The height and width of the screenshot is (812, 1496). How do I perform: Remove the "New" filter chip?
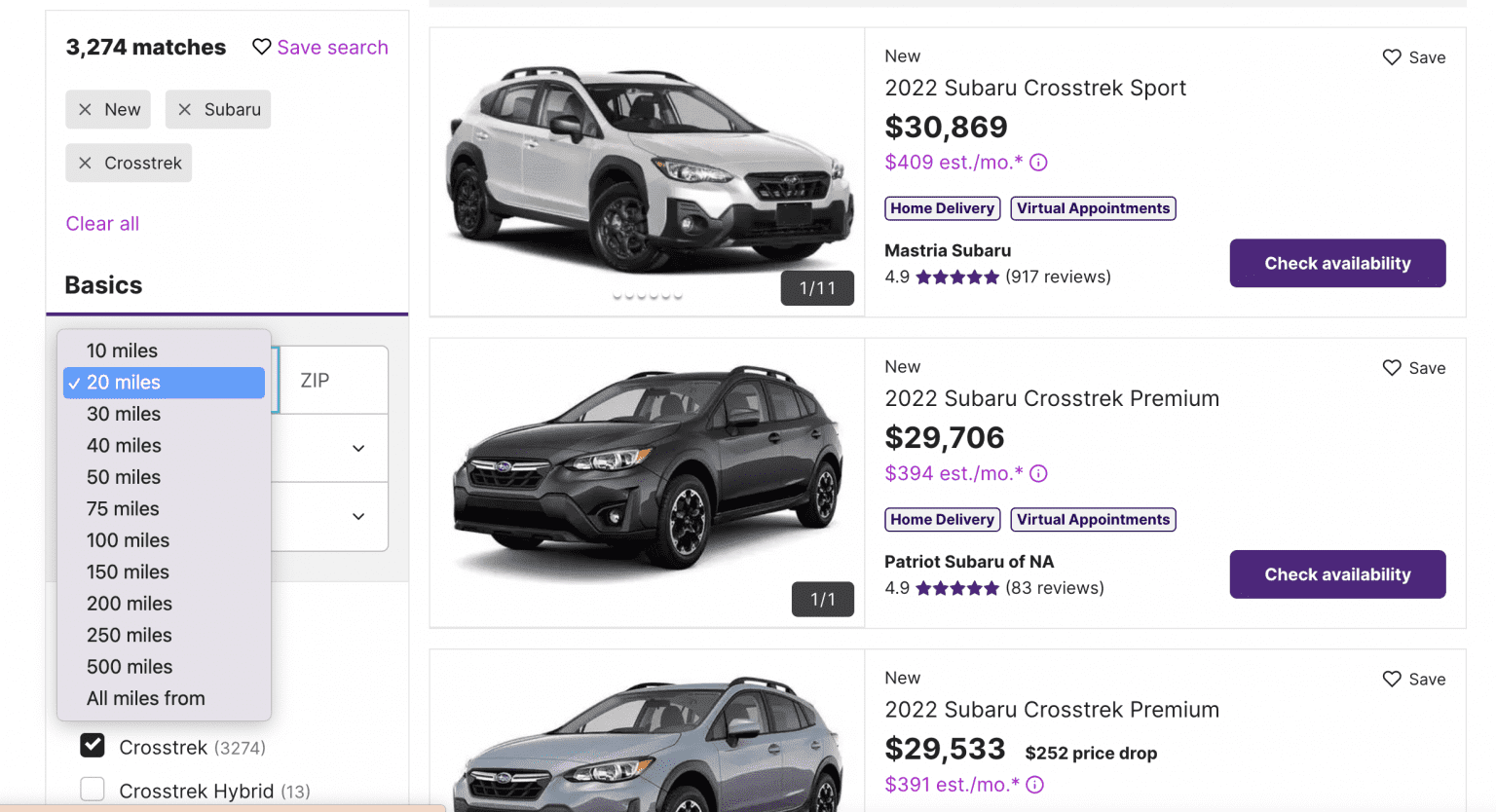[88, 109]
